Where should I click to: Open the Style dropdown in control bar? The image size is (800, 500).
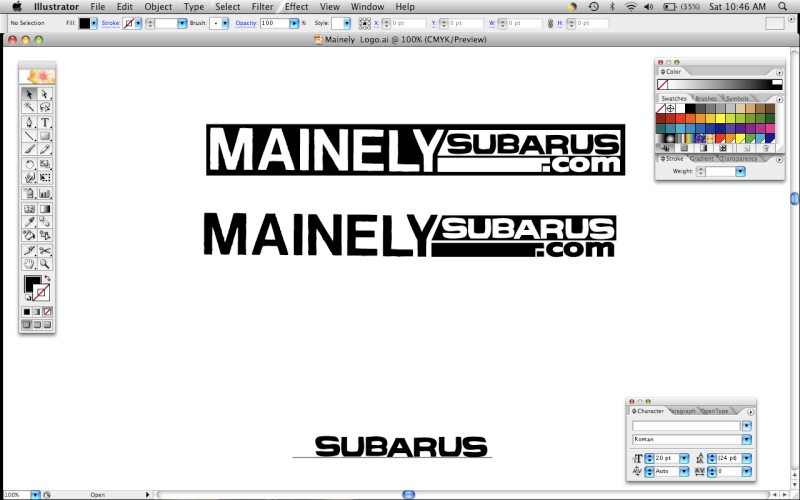click(347, 23)
